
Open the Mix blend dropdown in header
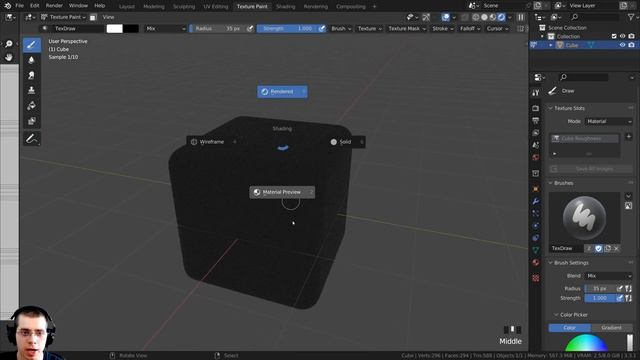tap(165, 29)
